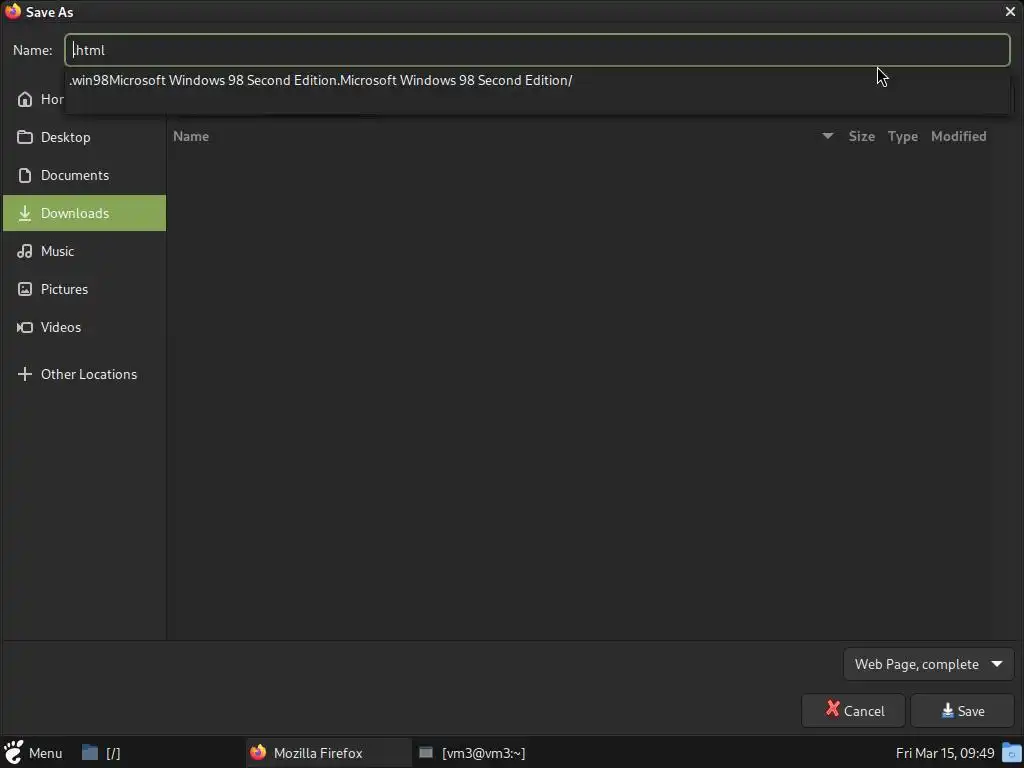Viewport: 1024px width, 768px height.
Task: Click the Pictures image icon
Action: tap(25, 289)
